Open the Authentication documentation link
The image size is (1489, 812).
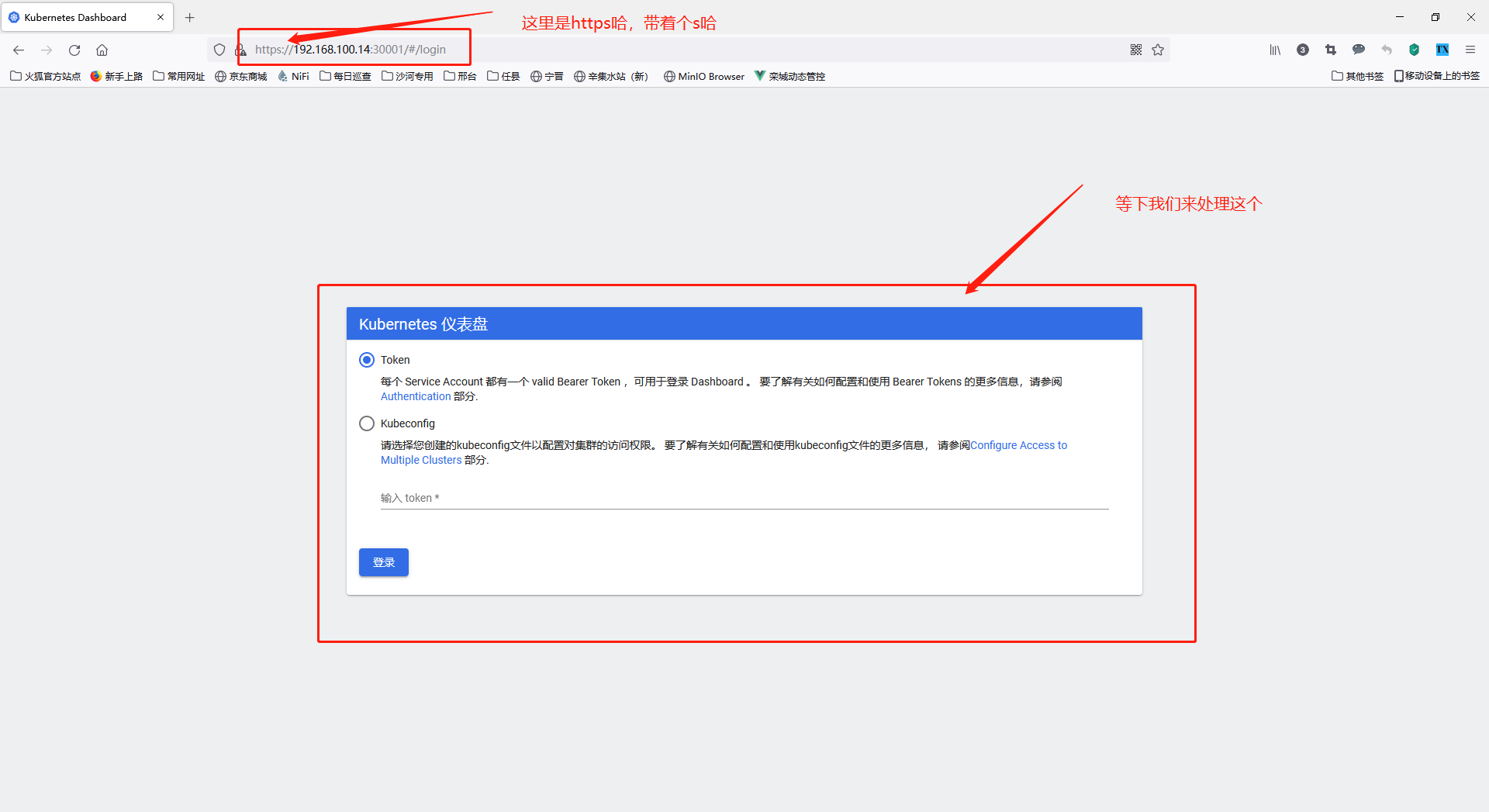(416, 396)
